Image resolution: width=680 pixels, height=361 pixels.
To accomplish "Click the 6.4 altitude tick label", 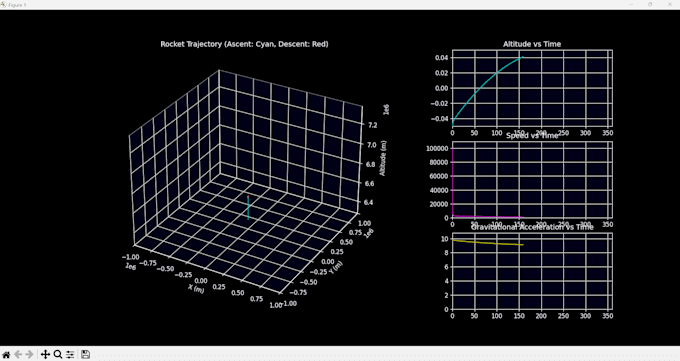I will [x=368, y=202].
